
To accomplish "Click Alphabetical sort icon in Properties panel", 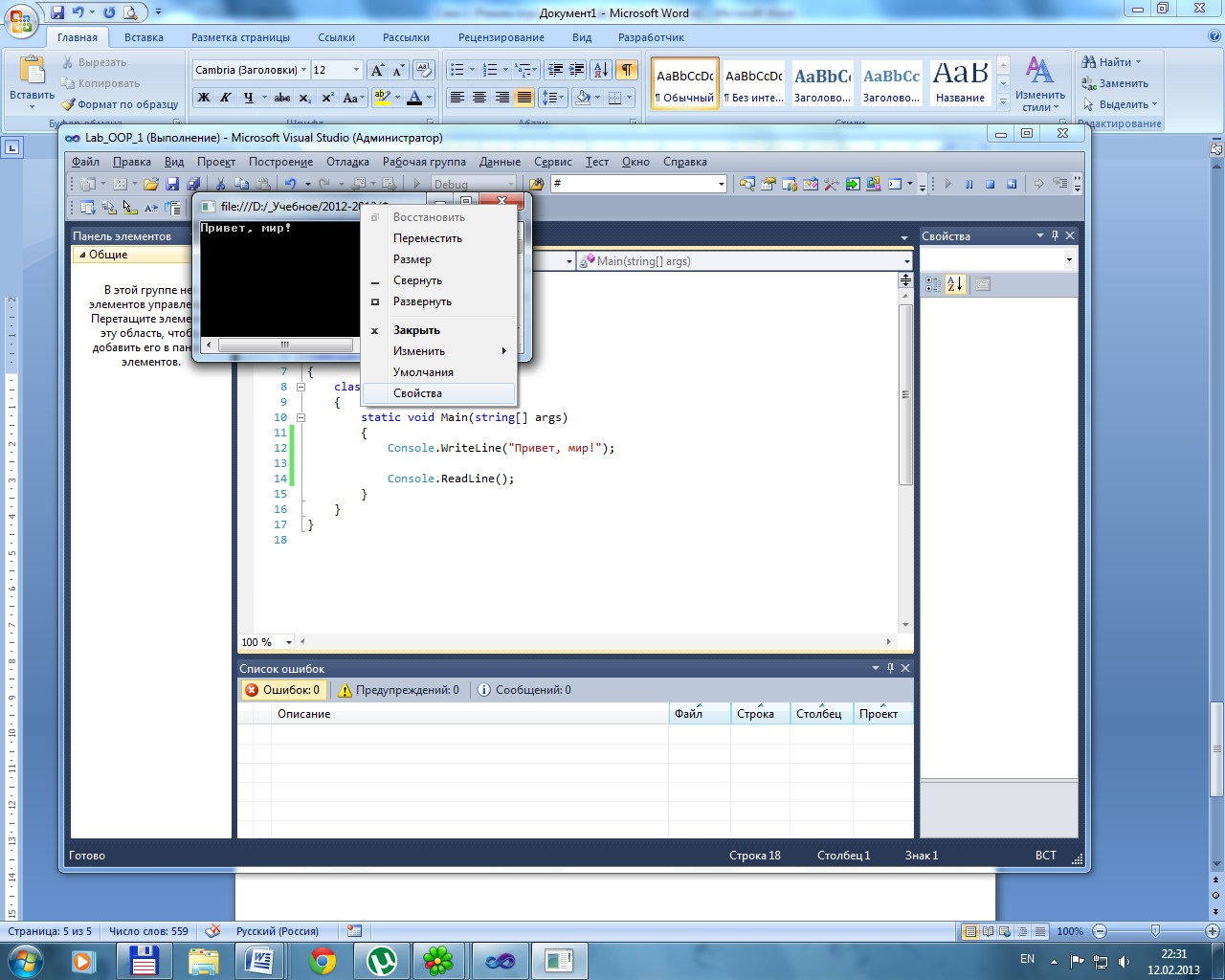I will pos(955,284).
